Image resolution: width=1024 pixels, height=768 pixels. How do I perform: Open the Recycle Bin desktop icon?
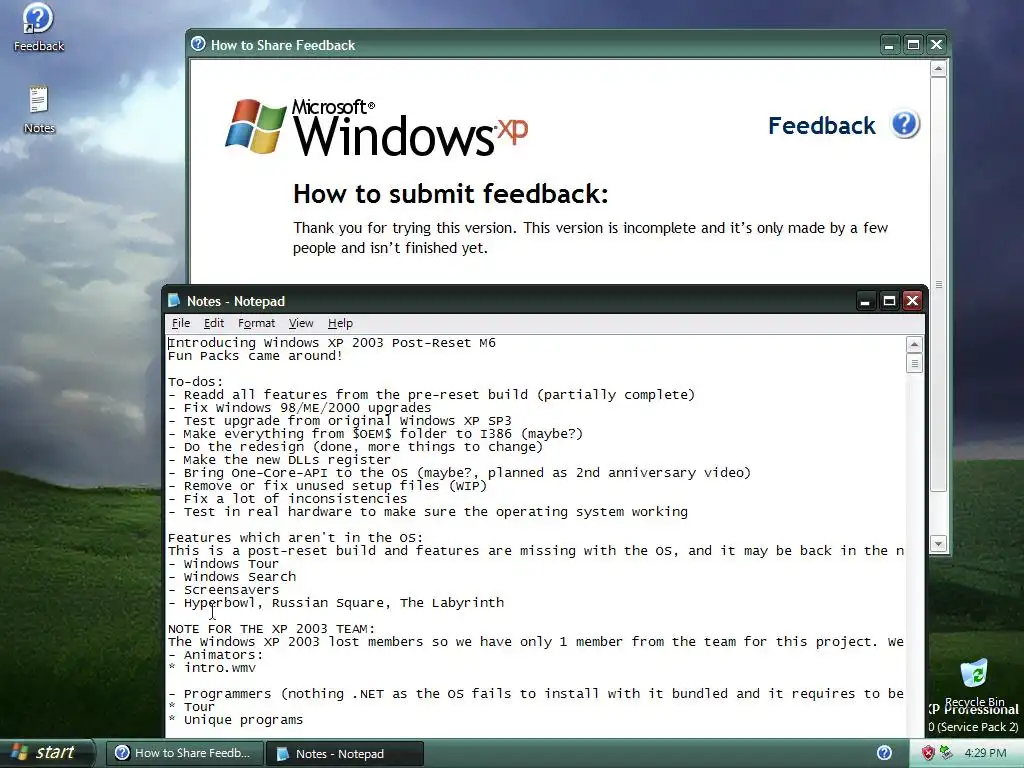pyautogui.click(x=974, y=682)
